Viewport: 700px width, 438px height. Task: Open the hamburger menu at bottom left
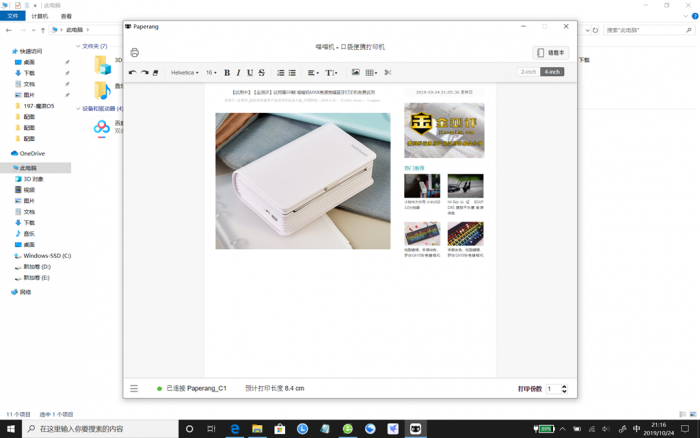click(x=134, y=388)
